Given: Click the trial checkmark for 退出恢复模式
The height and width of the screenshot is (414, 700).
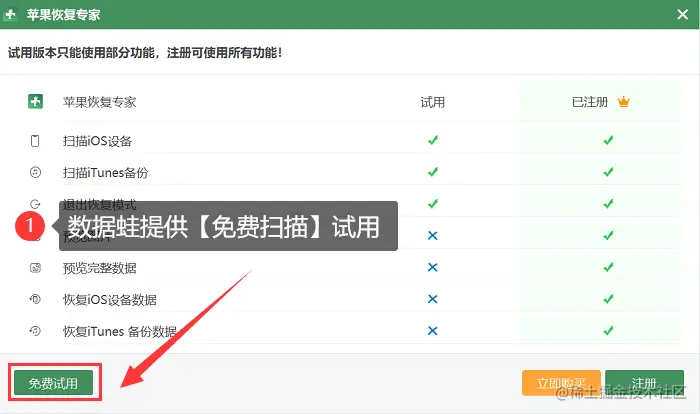Looking at the screenshot, I should [433, 204].
